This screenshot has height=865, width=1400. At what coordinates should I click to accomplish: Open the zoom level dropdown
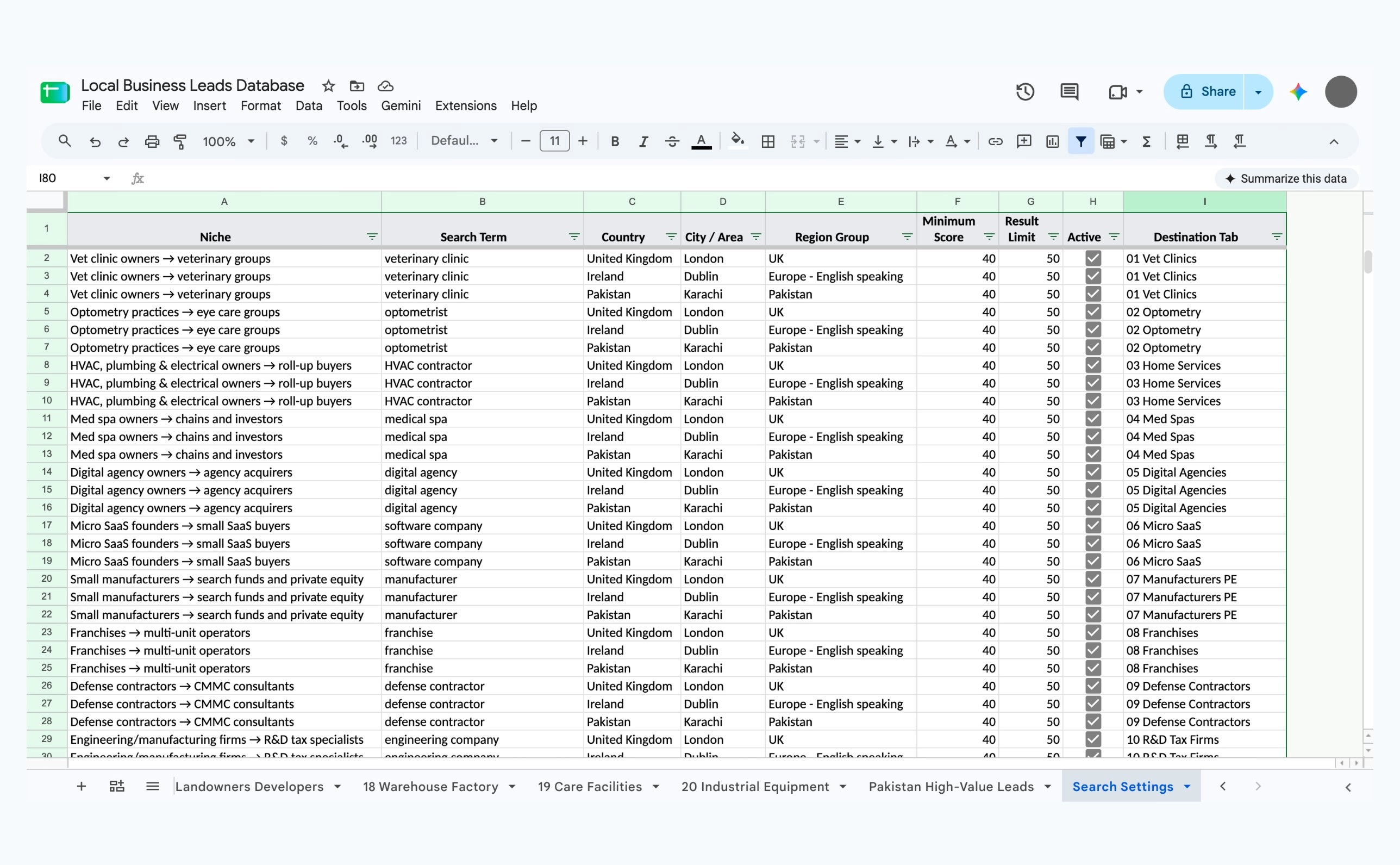228,141
